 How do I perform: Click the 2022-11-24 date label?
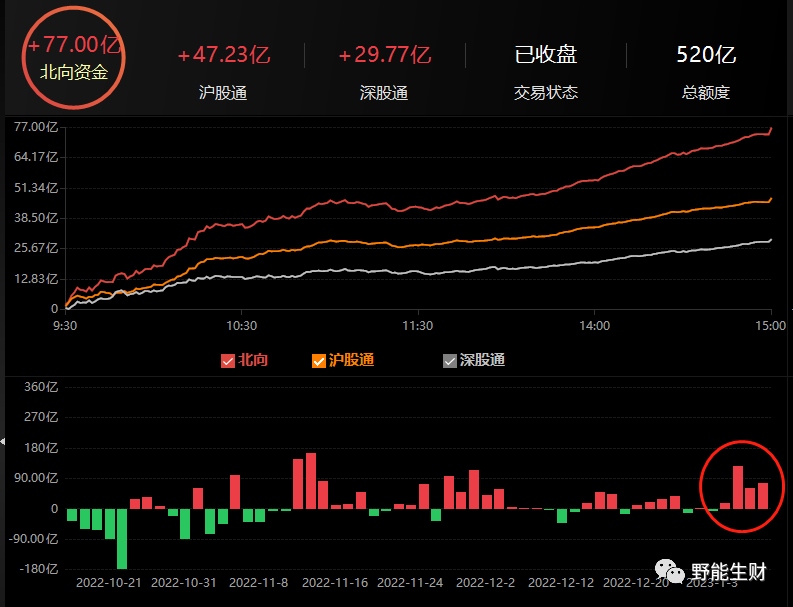410,583
